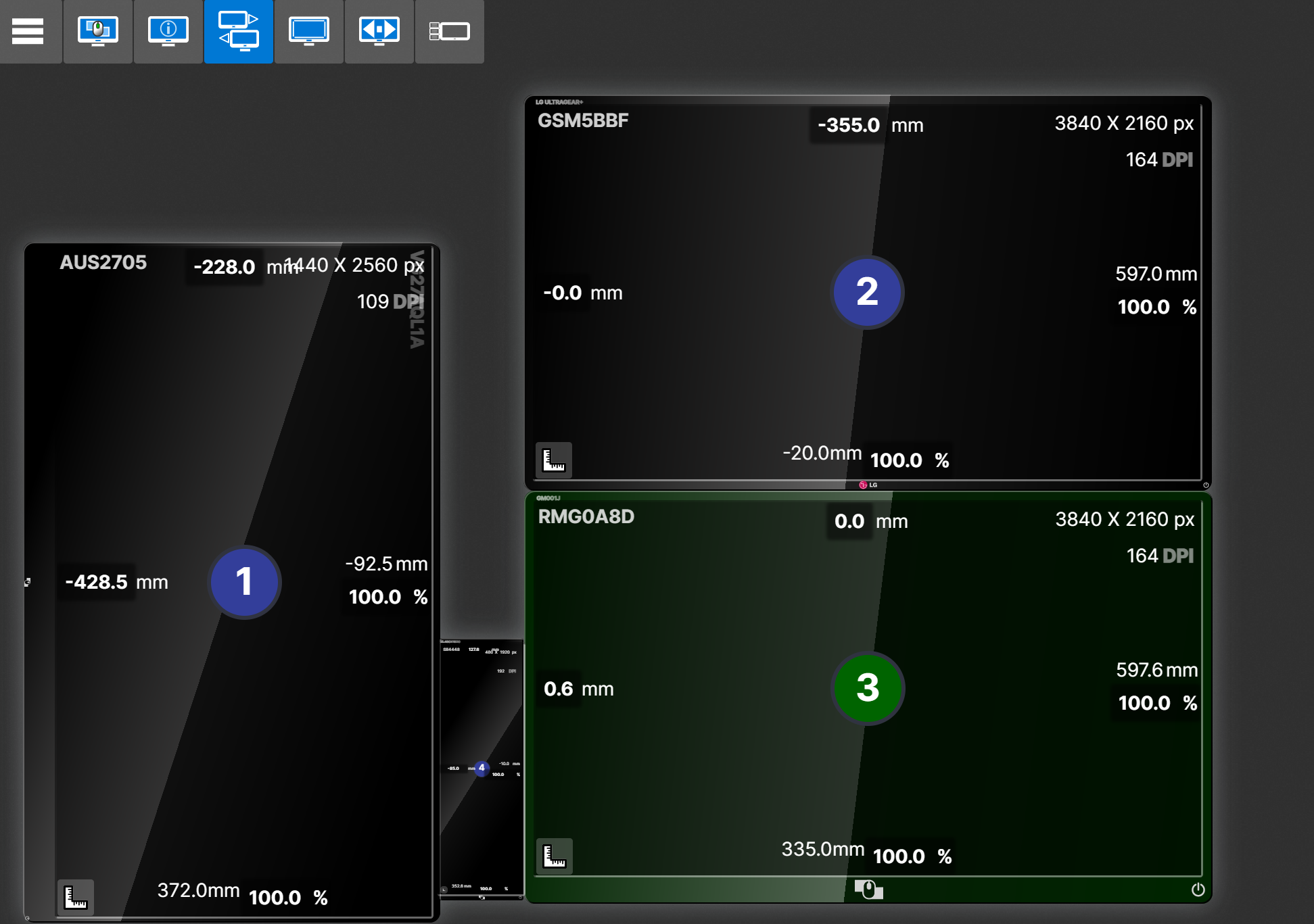The image size is (1314, 924).
Task: Click monitor 2's 164 DPI label
Action: (1159, 160)
